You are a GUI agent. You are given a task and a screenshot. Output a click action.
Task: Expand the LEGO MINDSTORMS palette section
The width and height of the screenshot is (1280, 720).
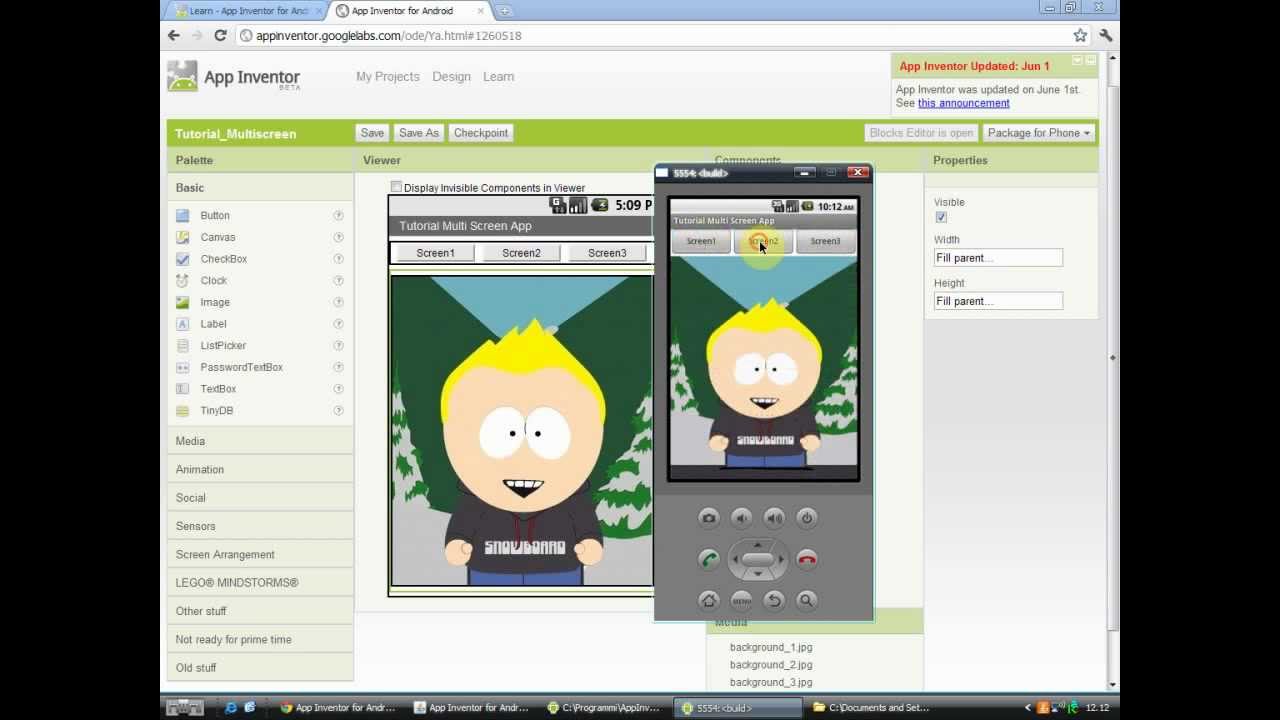coord(260,582)
